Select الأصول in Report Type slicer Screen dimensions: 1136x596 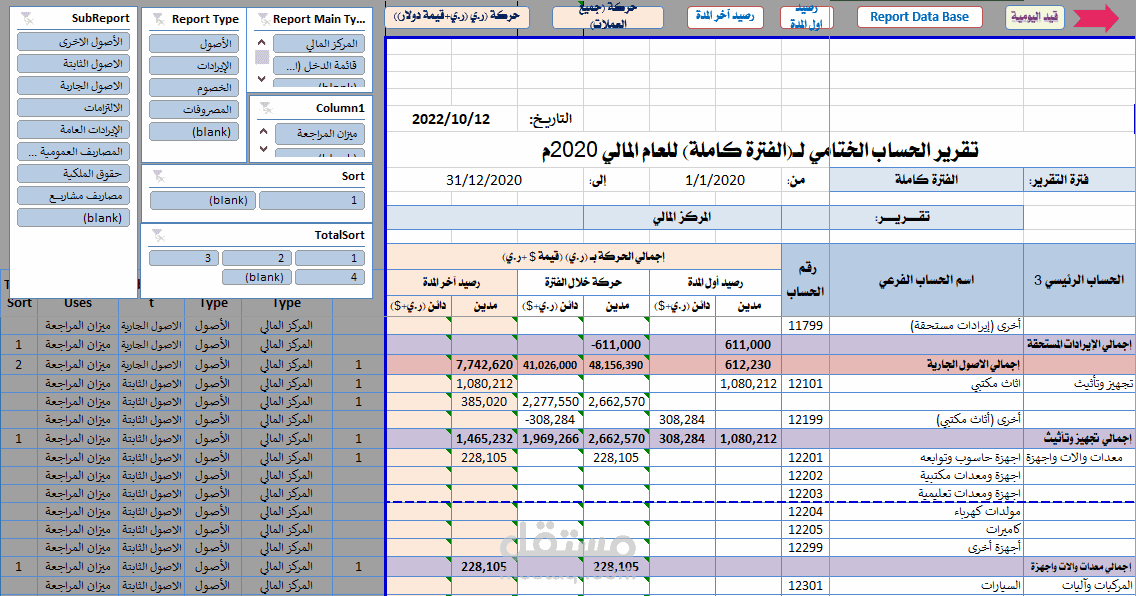coord(194,43)
